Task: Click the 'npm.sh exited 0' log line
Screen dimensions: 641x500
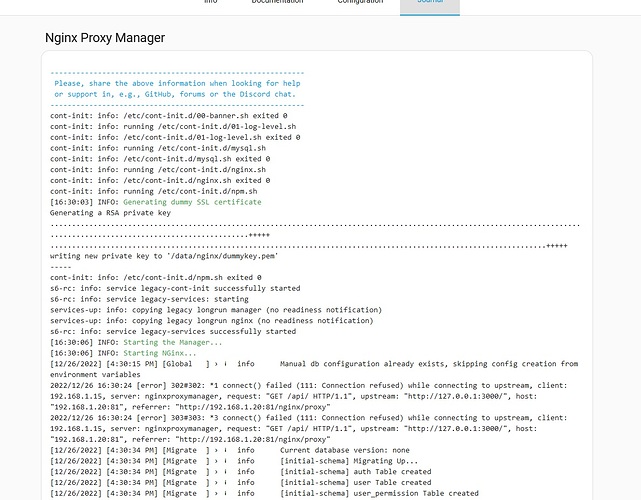Action: pyautogui.click(x=156, y=278)
